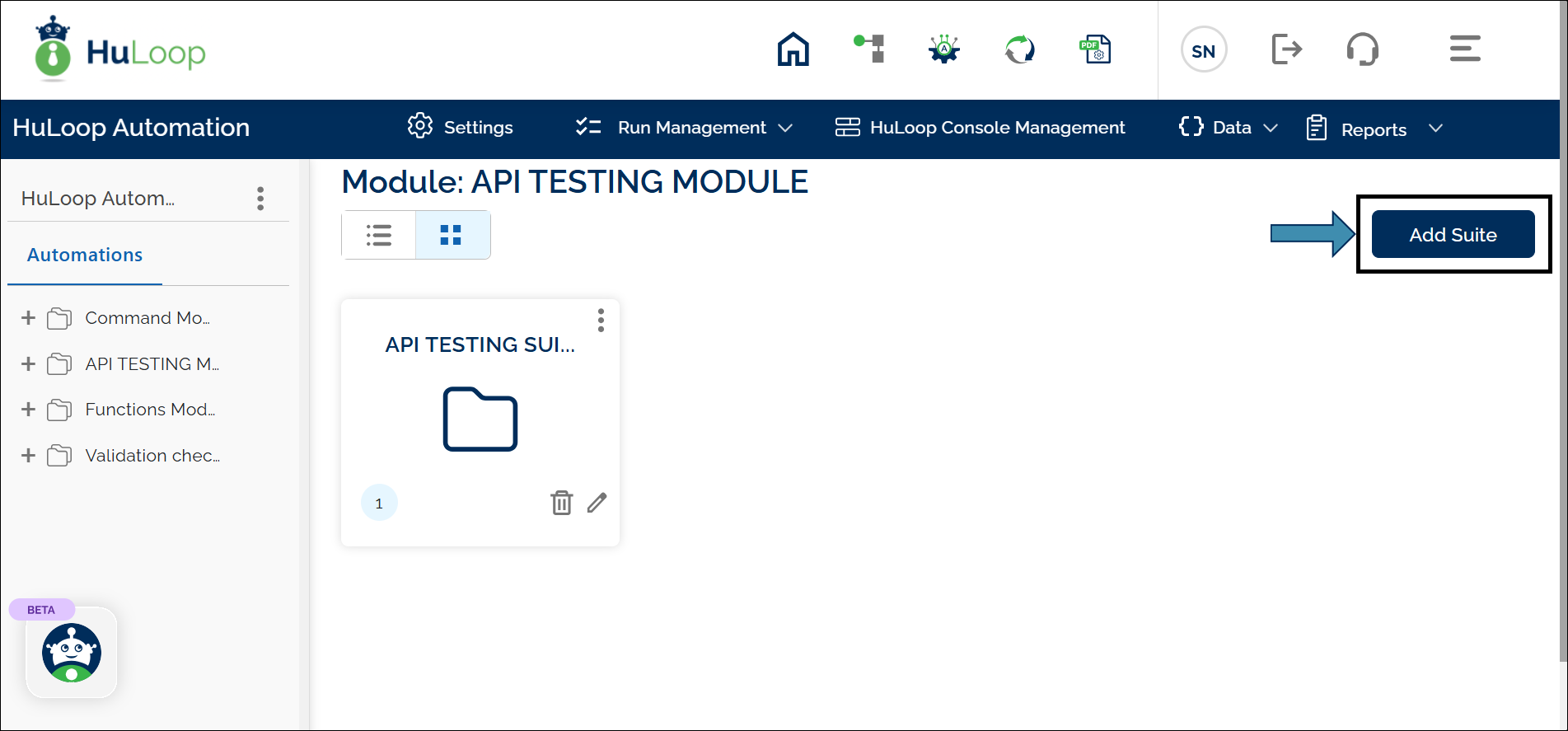Switch to grid view
This screenshot has height=731, width=1568.
tap(452, 236)
